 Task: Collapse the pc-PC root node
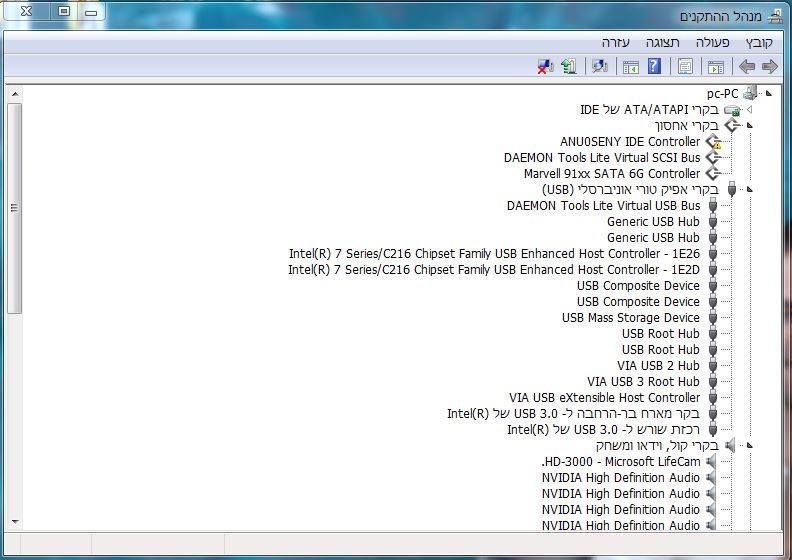pos(769,93)
